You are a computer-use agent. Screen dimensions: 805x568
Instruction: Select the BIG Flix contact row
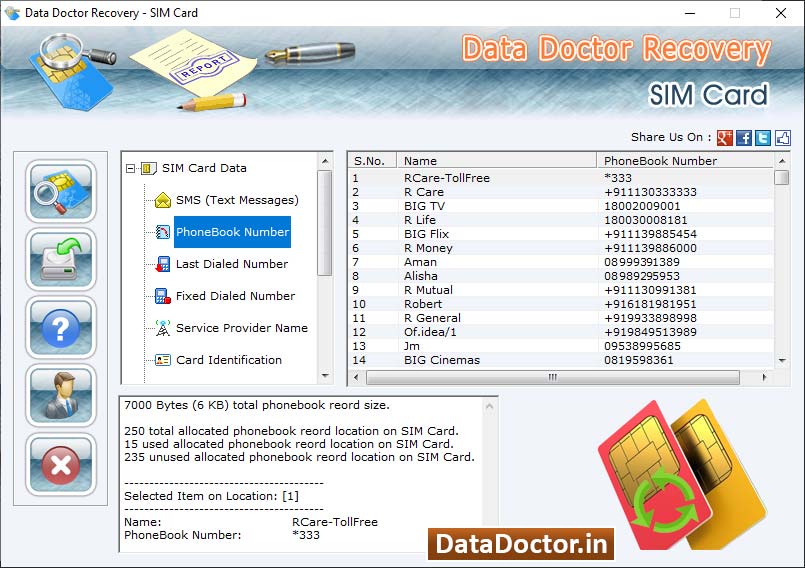coord(561,234)
